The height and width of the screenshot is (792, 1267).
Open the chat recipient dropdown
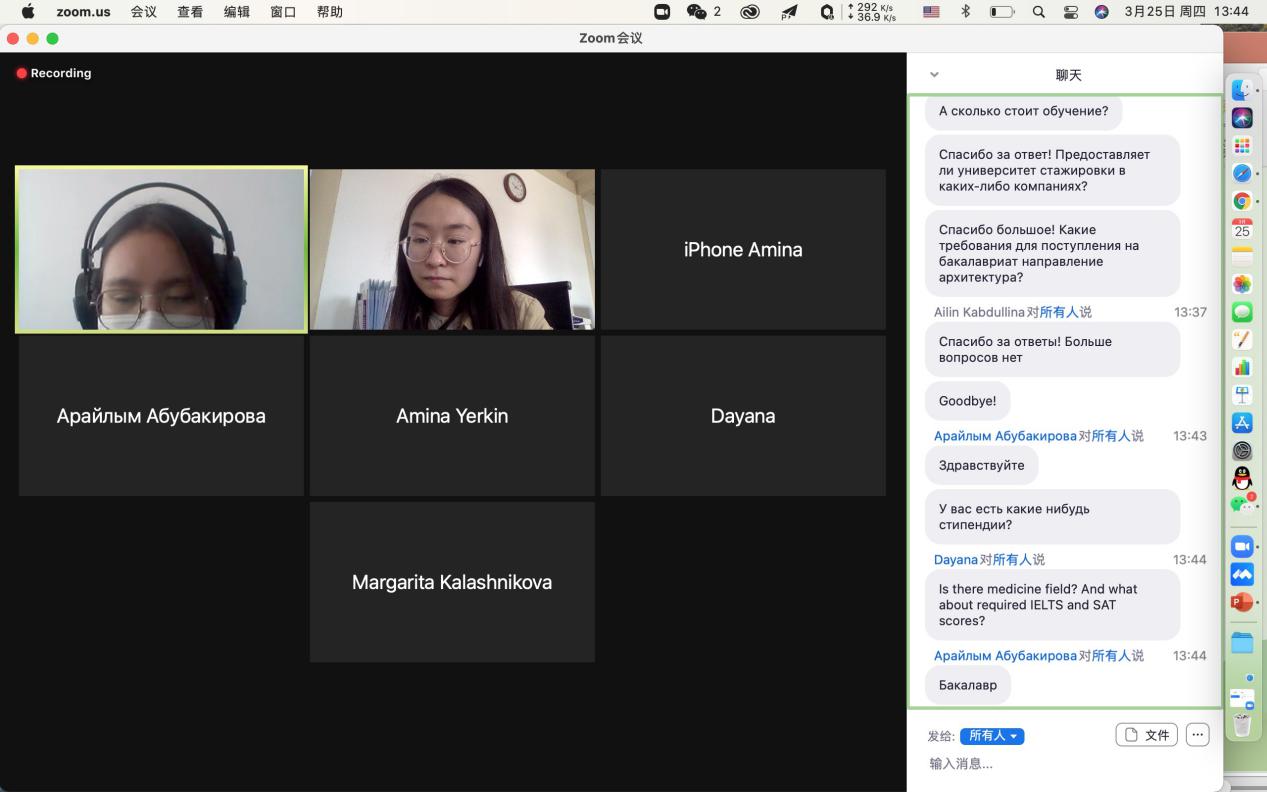(x=991, y=736)
